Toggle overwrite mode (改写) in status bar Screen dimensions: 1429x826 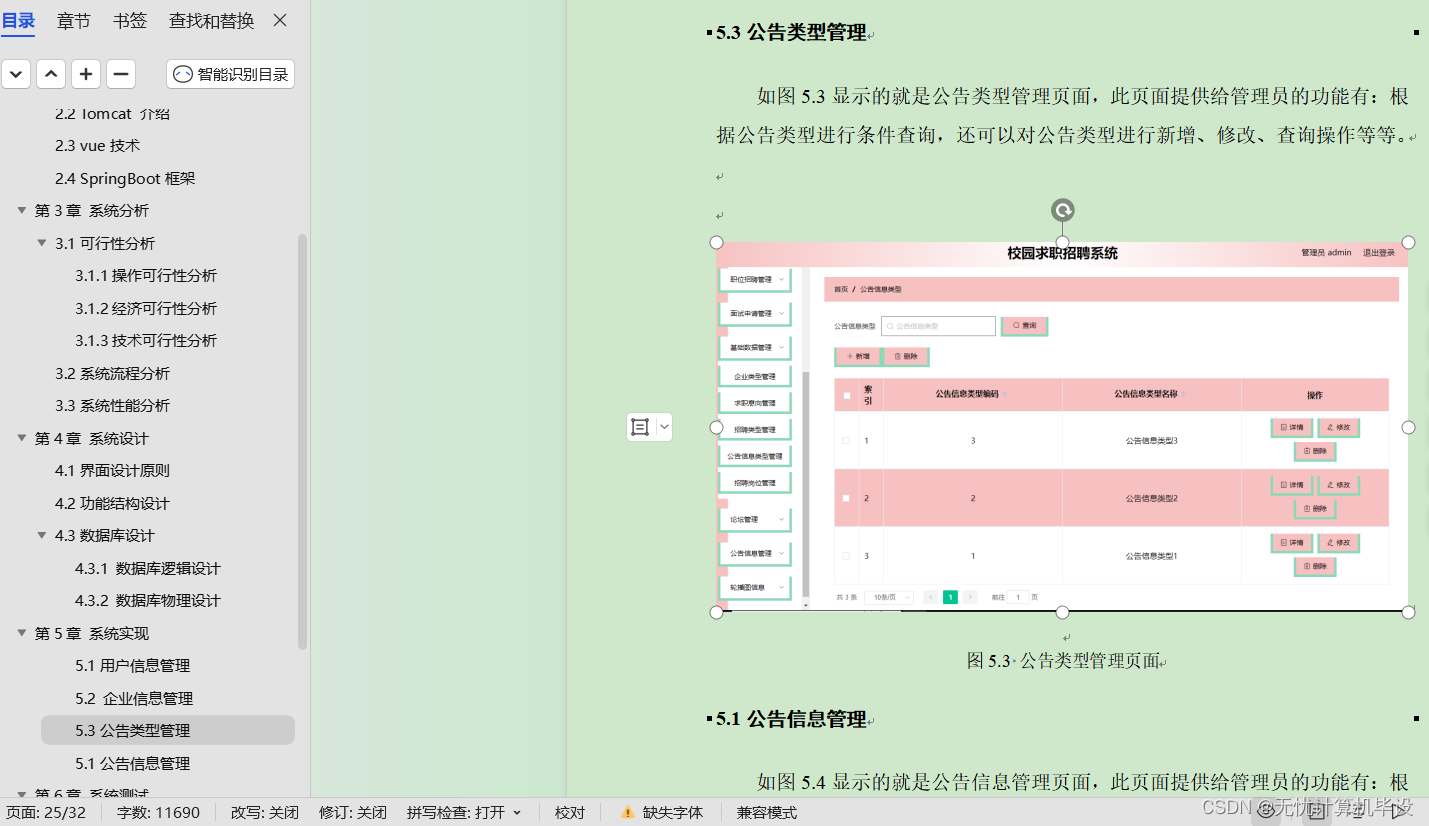[263, 812]
